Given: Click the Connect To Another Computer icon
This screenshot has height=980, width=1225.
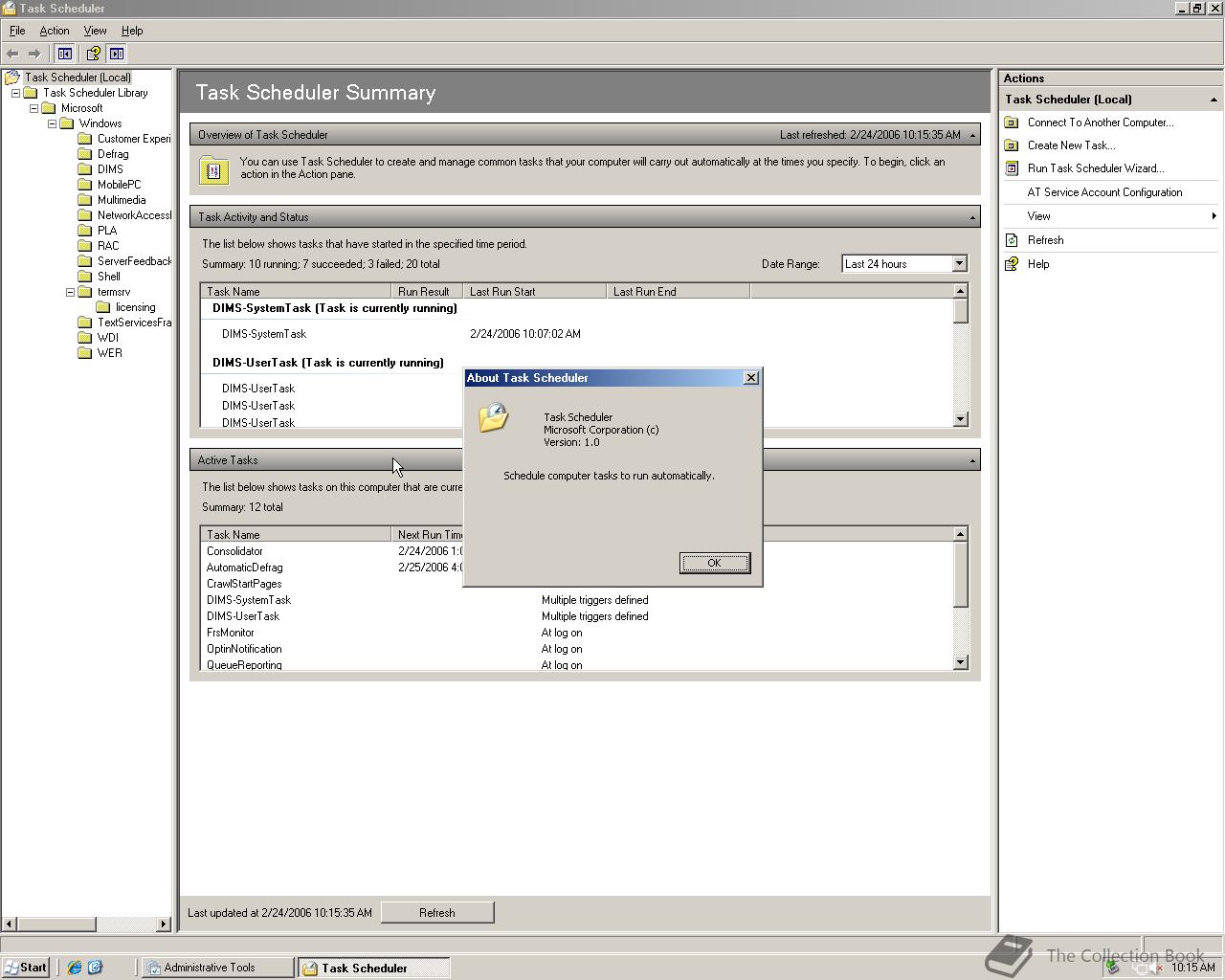Looking at the screenshot, I should click(1012, 122).
